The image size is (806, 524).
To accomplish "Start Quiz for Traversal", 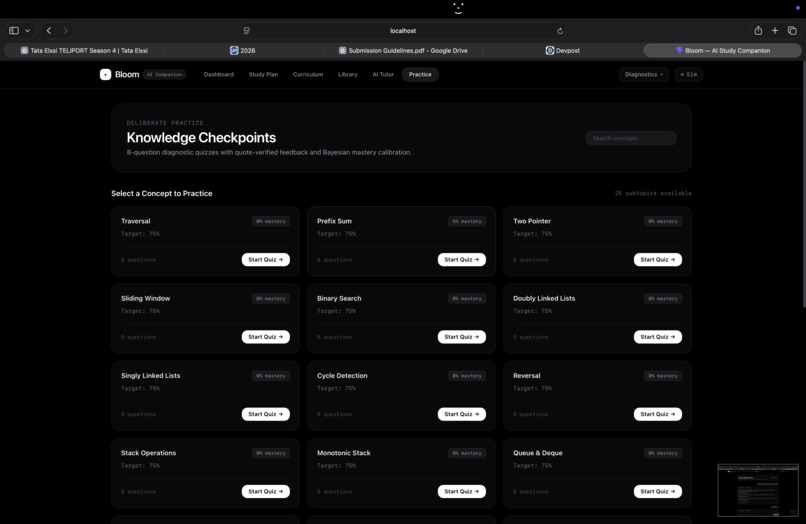I will [266, 260].
